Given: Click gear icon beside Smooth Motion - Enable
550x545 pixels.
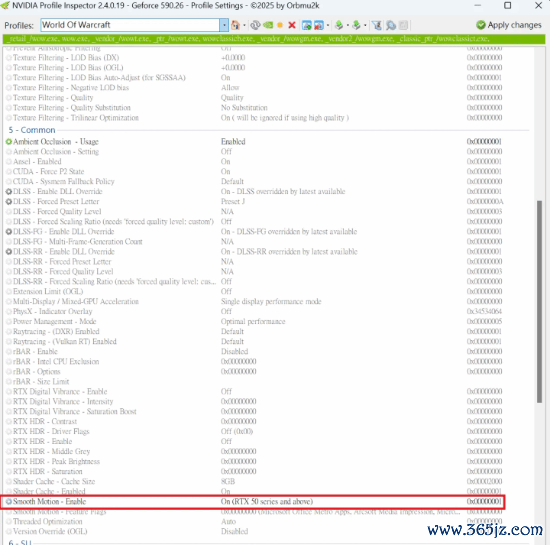Looking at the screenshot, I should pyautogui.click(x=9, y=502).
